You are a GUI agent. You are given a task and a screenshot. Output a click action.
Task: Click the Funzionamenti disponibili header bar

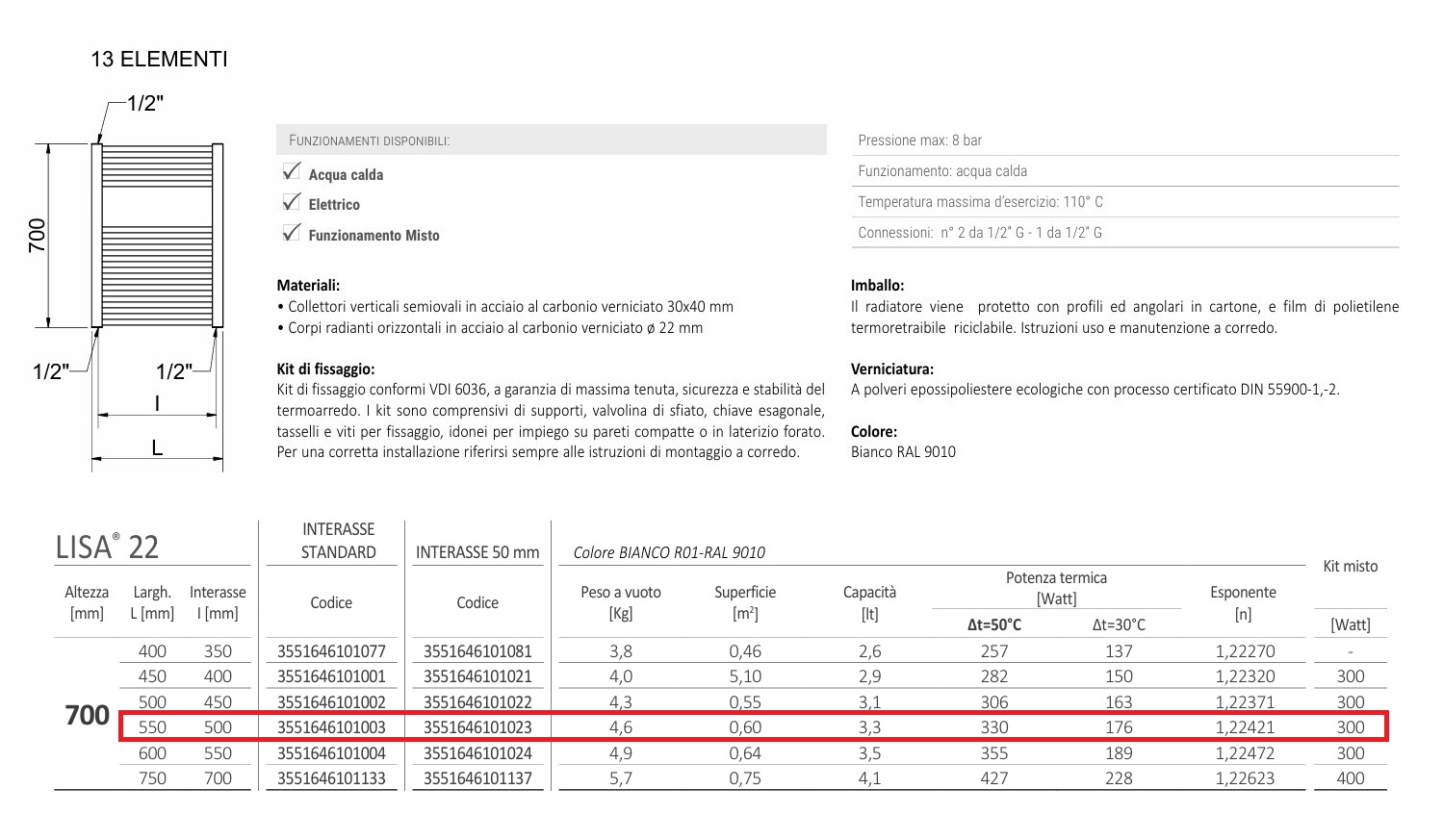tap(551, 140)
